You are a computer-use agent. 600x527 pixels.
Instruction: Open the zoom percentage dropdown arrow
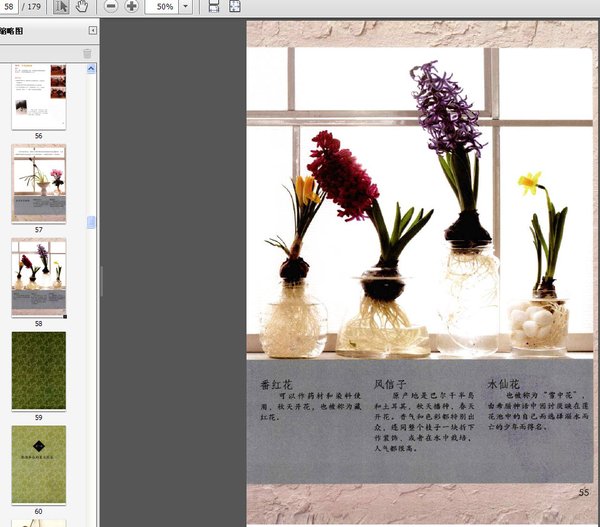pyautogui.click(x=186, y=7)
